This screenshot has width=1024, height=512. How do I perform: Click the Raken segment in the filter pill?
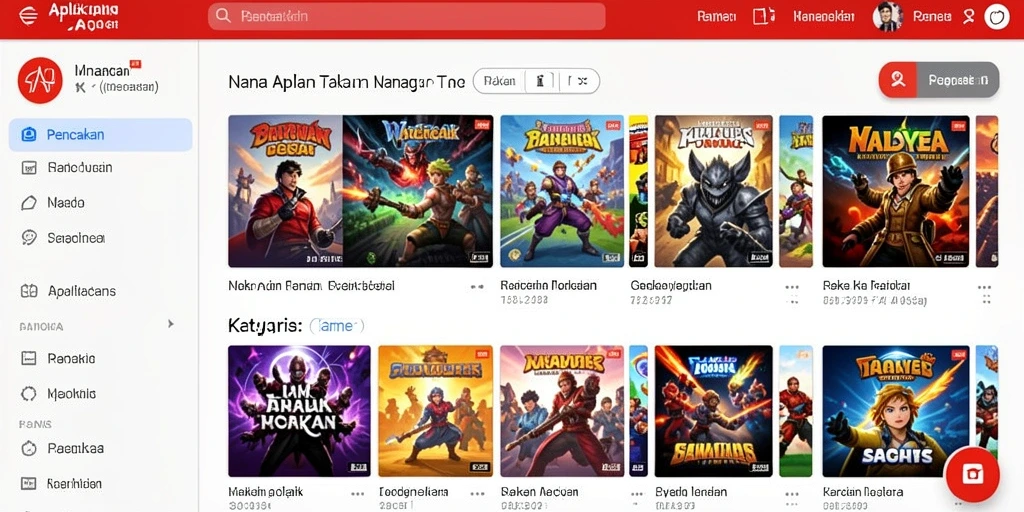coord(500,82)
